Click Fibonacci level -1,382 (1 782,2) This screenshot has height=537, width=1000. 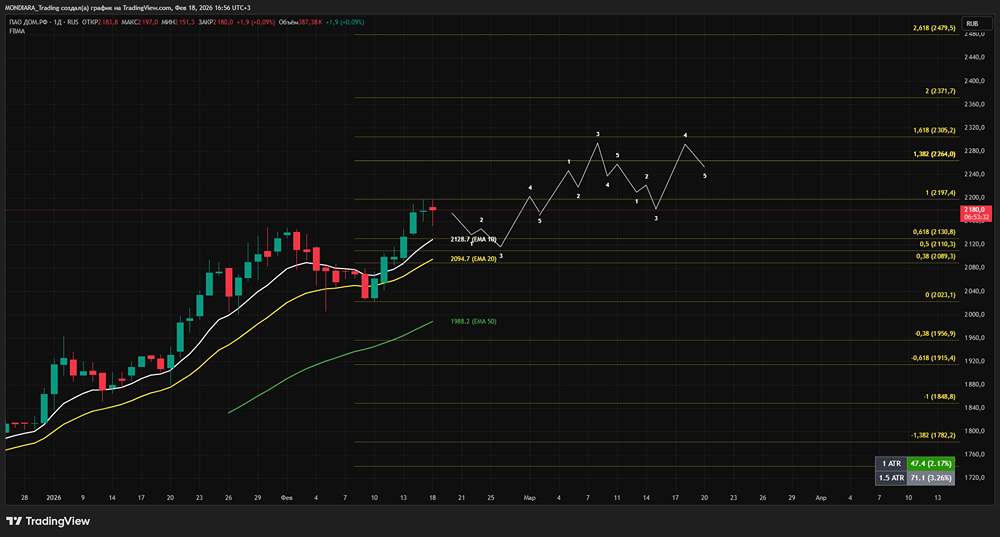(x=934, y=436)
